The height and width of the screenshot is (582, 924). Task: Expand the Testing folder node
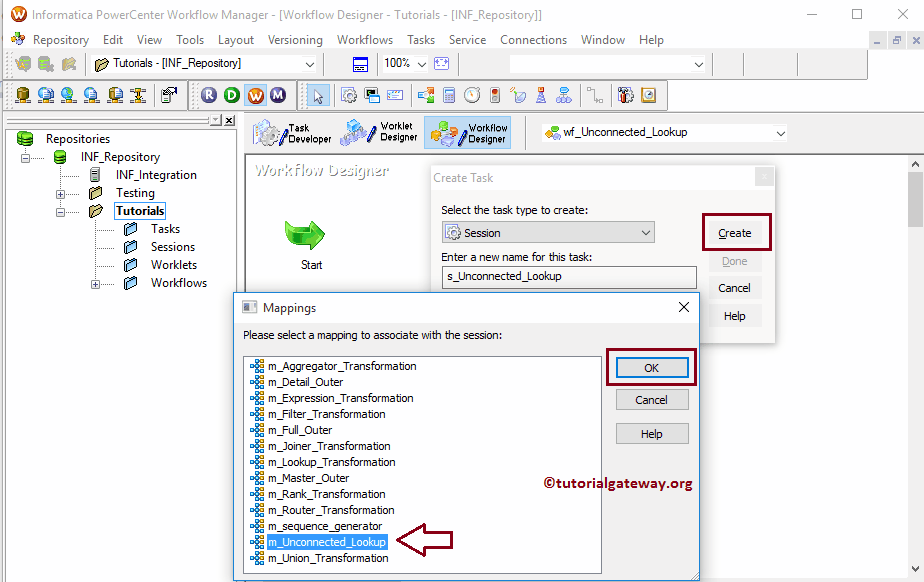(x=60, y=194)
